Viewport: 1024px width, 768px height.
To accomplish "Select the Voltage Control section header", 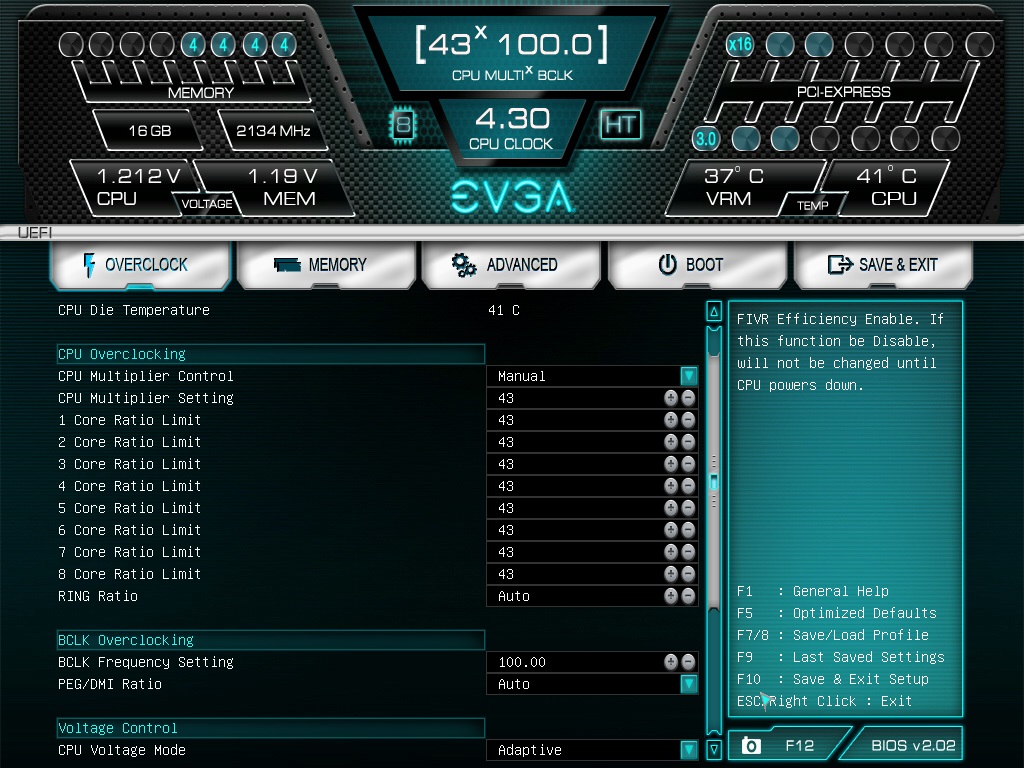I will [270, 728].
